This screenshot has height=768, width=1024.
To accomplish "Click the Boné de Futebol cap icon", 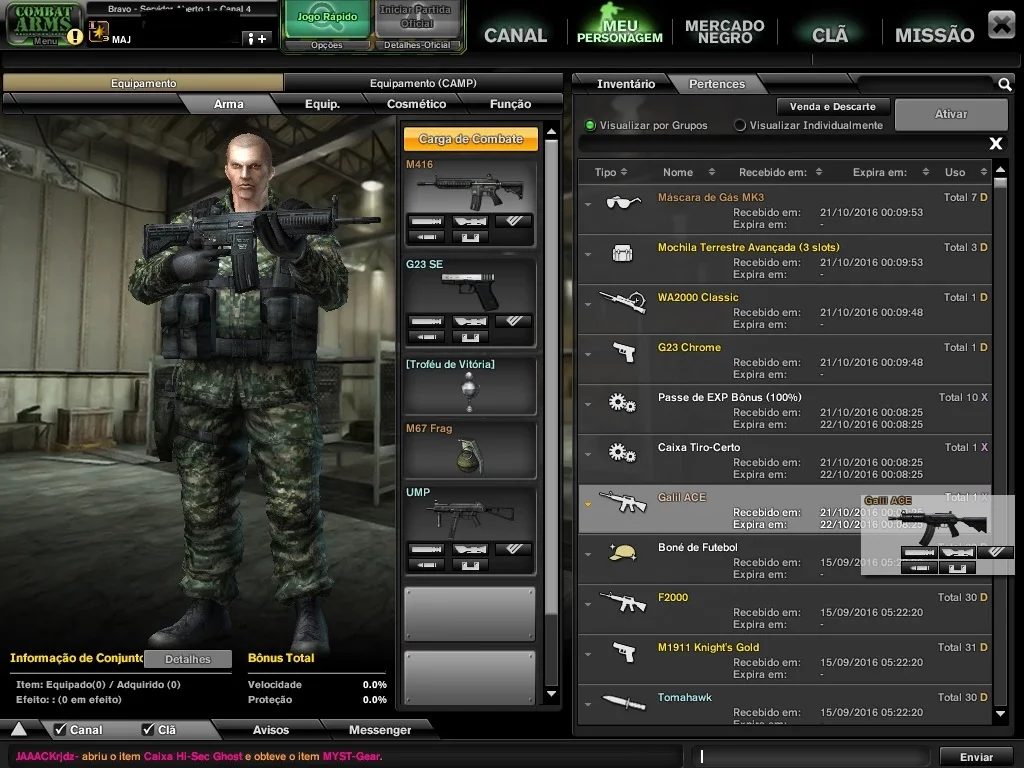I will (x=622, y=552).
